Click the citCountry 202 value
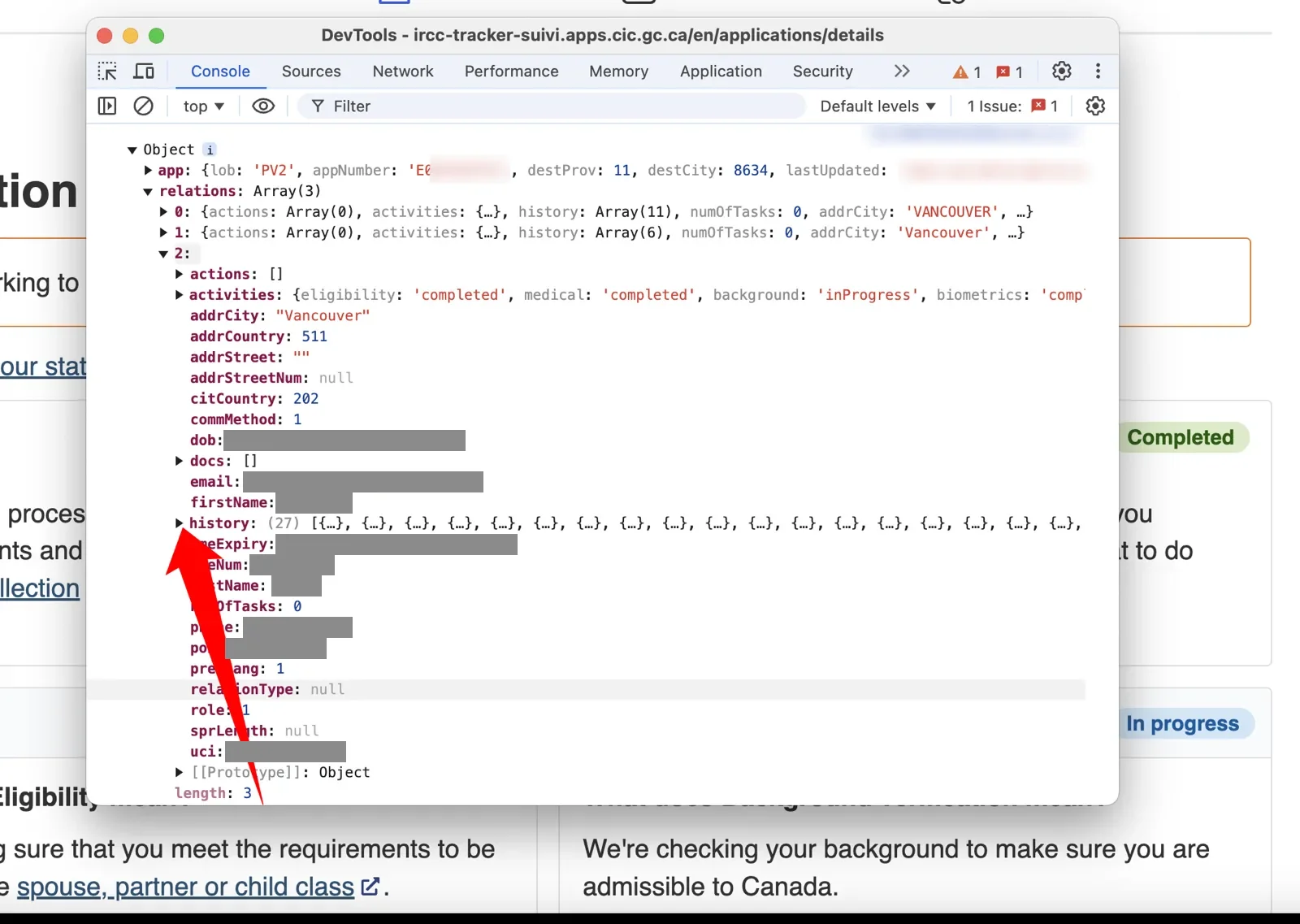1300x924 pixels. (x=305, y=399)
